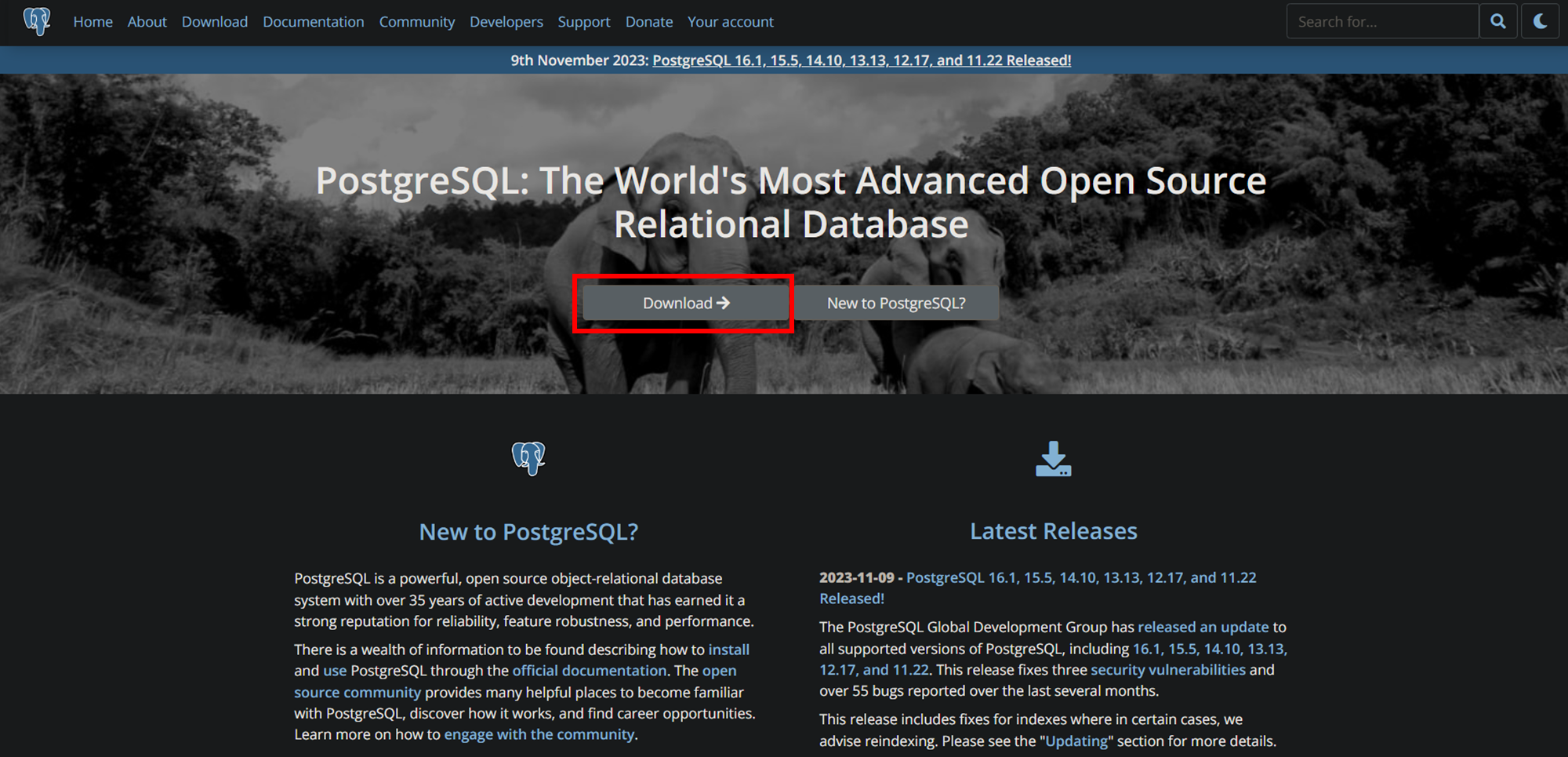
Task: Click the New to PostgreSQL? hero button
Action: click(896, 303)
